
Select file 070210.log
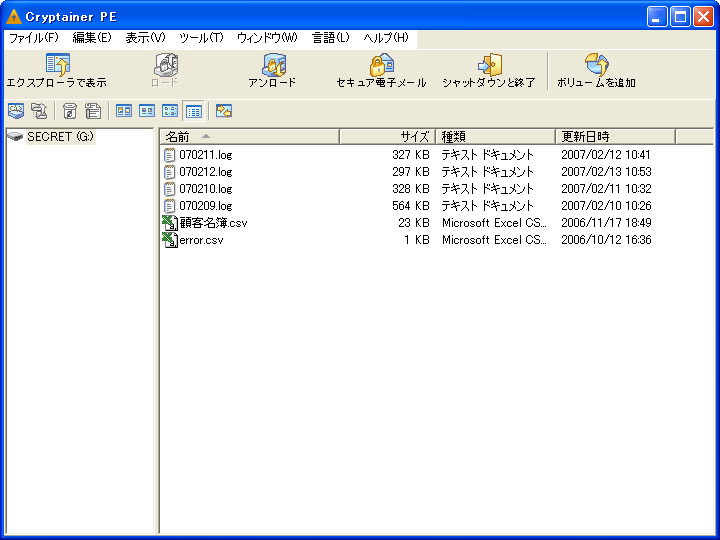pos(206,189)
